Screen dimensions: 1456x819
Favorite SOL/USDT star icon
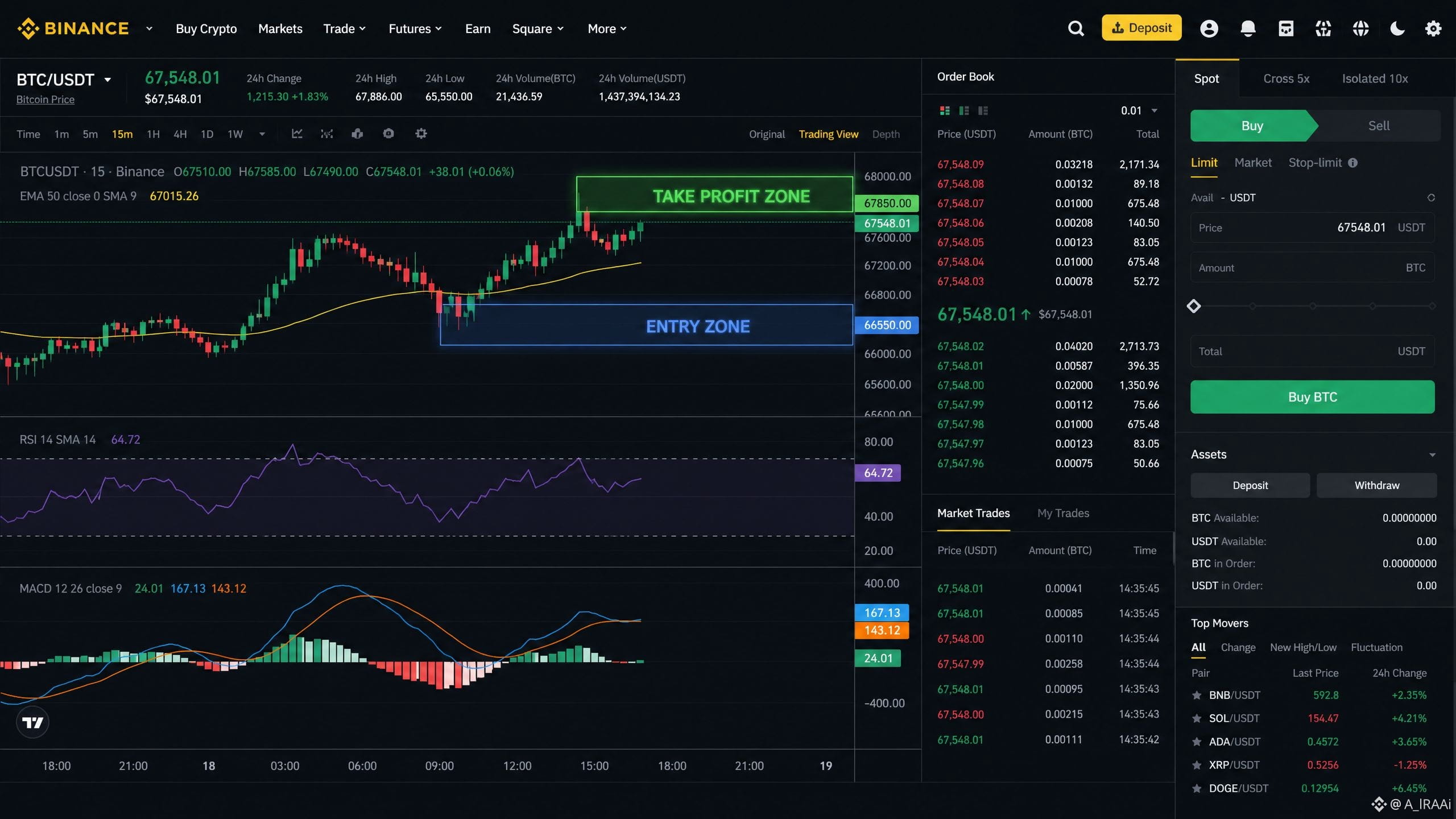click(1197, 718)
